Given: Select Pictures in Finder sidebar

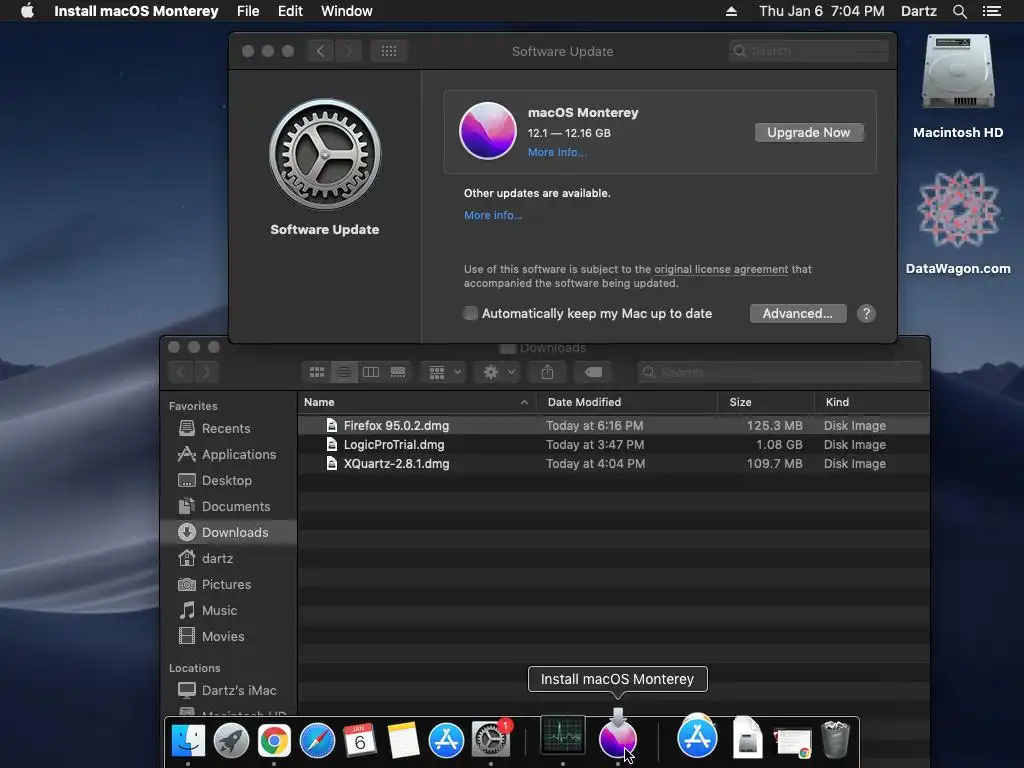Looking at the screenshot, I should coord(228,584).
